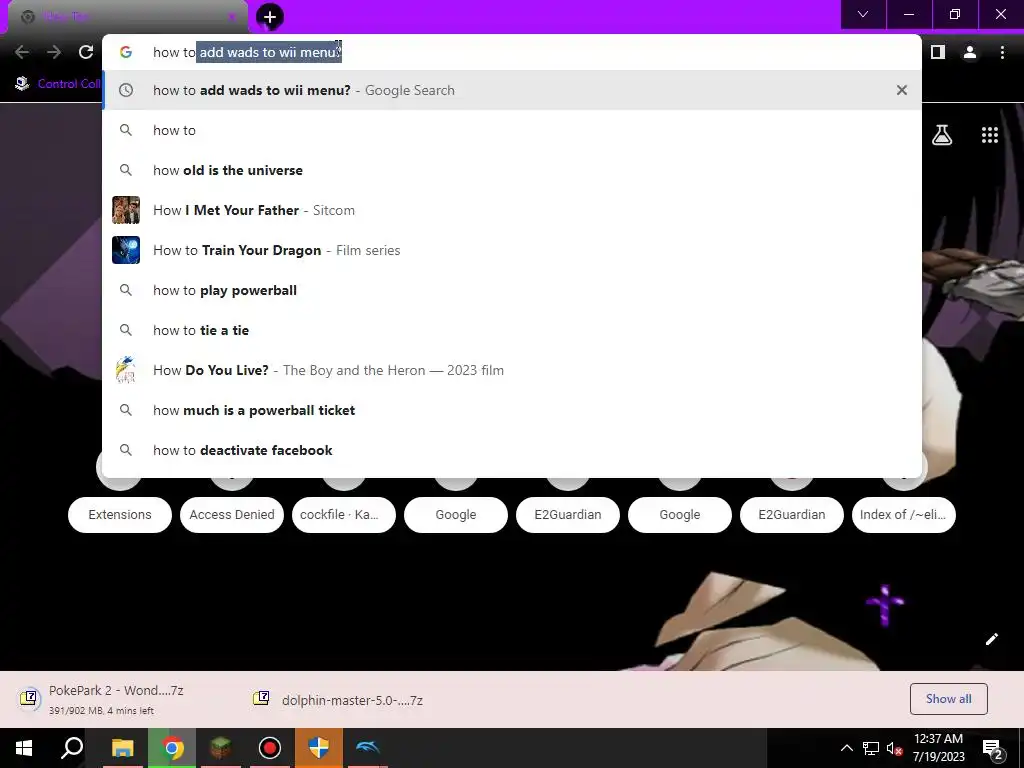Screen dimensions: 1024x768
Task: Open the Control Coll bookmark
Action: 57,84
